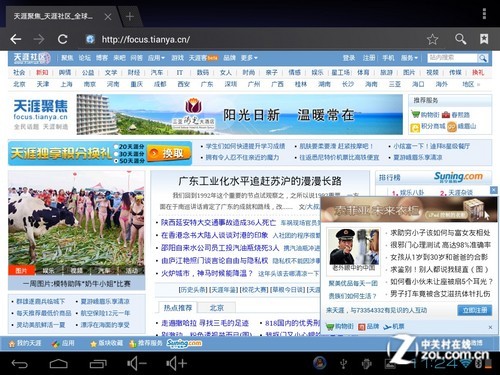Click the 天涯社区 logo
This screenshot has height=375, width=500.
click(x=32, y=58)
